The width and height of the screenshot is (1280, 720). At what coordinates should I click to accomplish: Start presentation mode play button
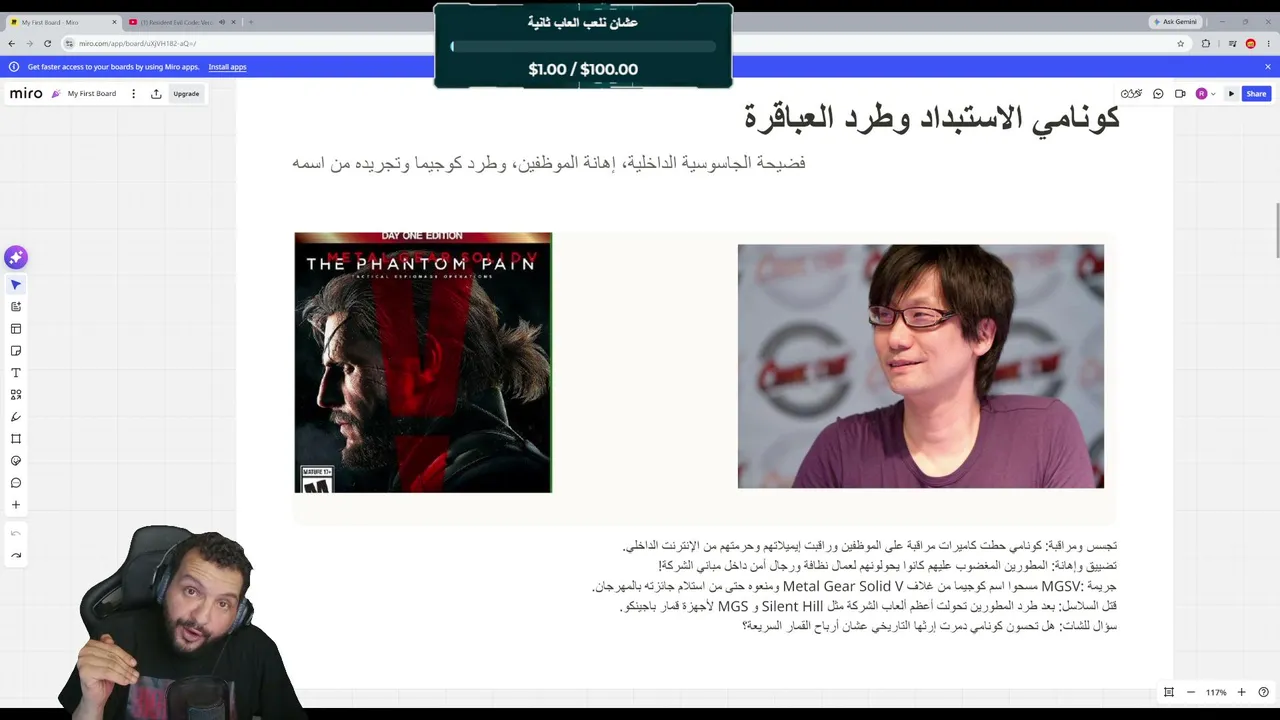[x=1231, y=94]
